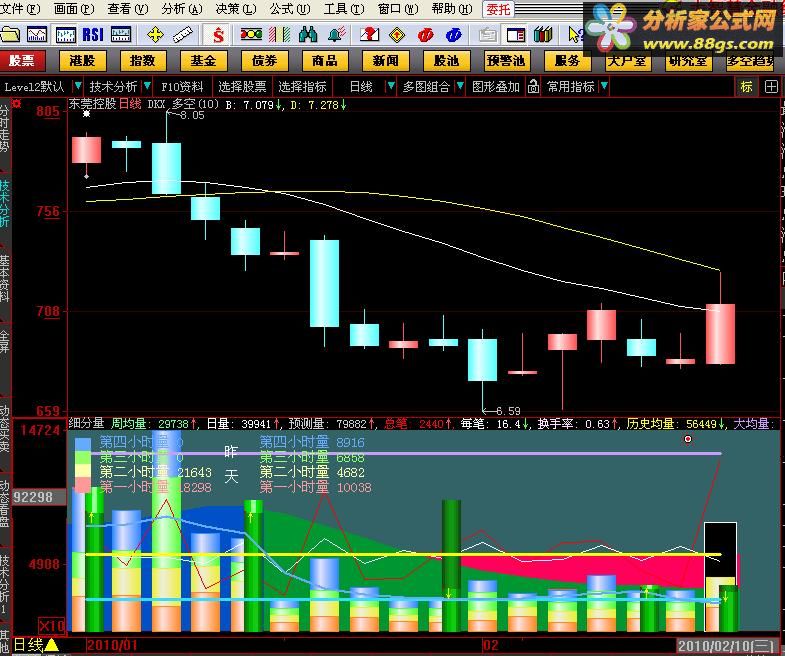Click the green 第三小时量 legend swatch
Viewport: 785px width, 656px height.
[x=83, y=457]
